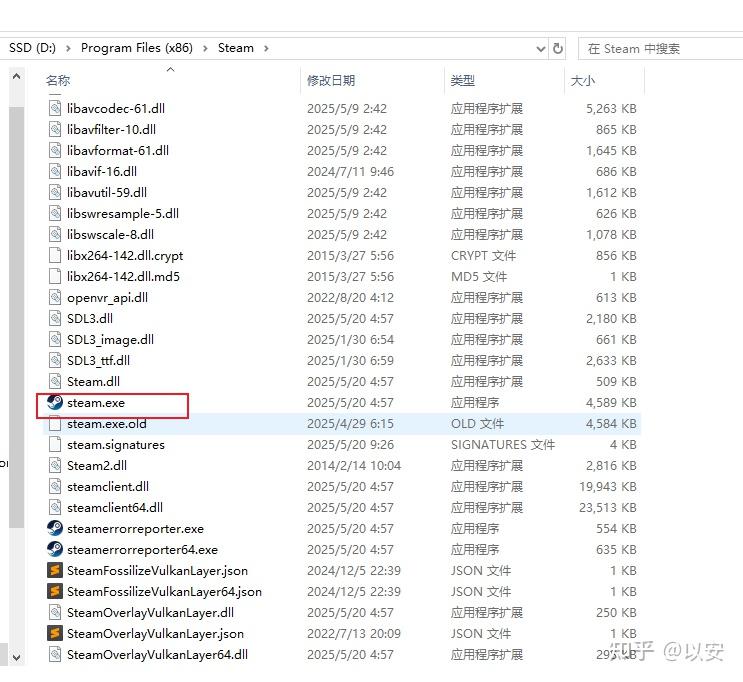Sort files by the 修改日期 column

331,81
